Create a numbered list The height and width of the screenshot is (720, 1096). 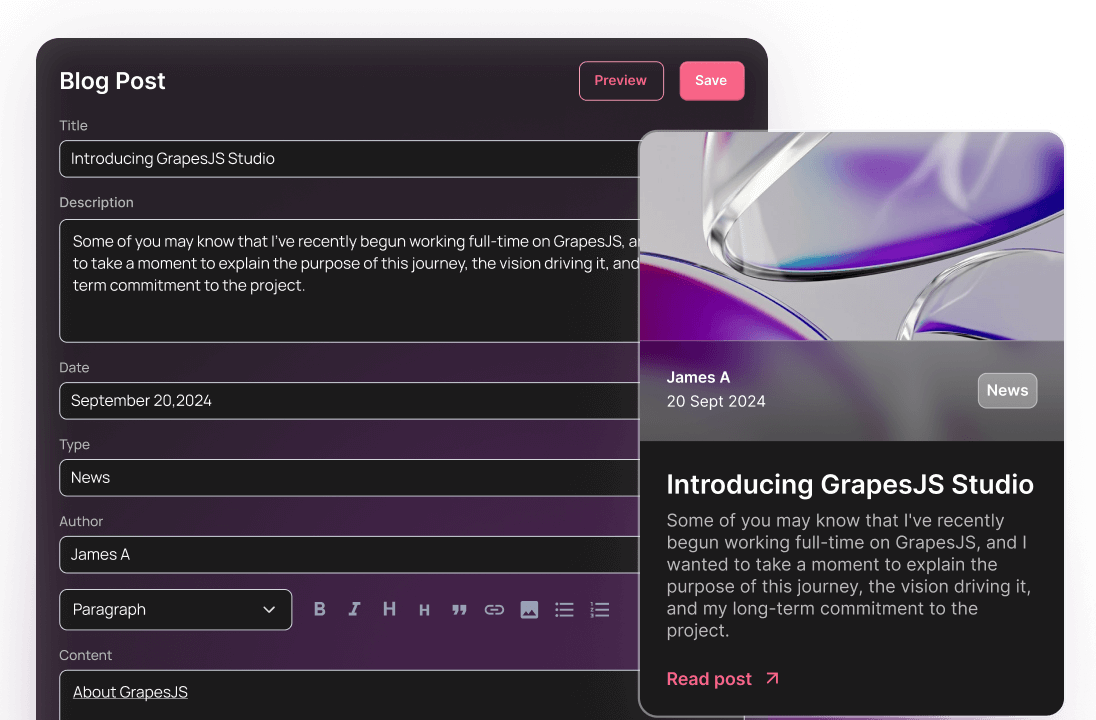point(600,610)
